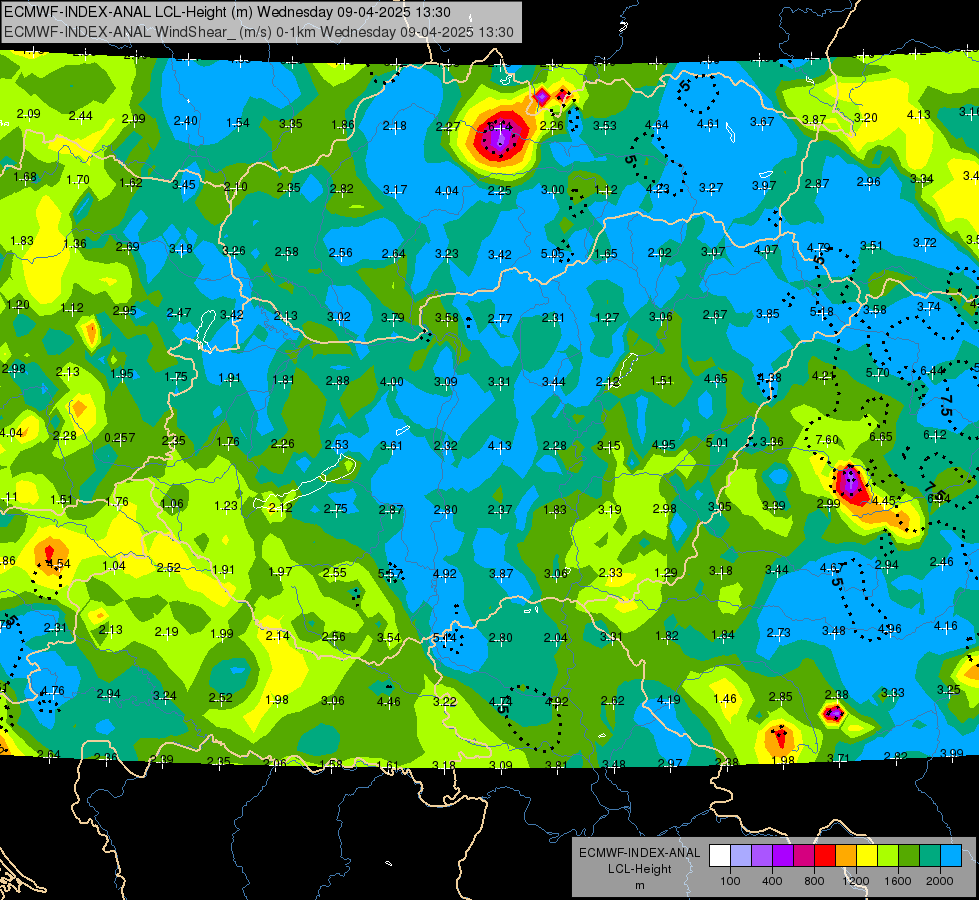Image resolution: width=979 pixels, height=900 pixels.
Task: Click the white legend swatch below 100 m
Action: 720,856
